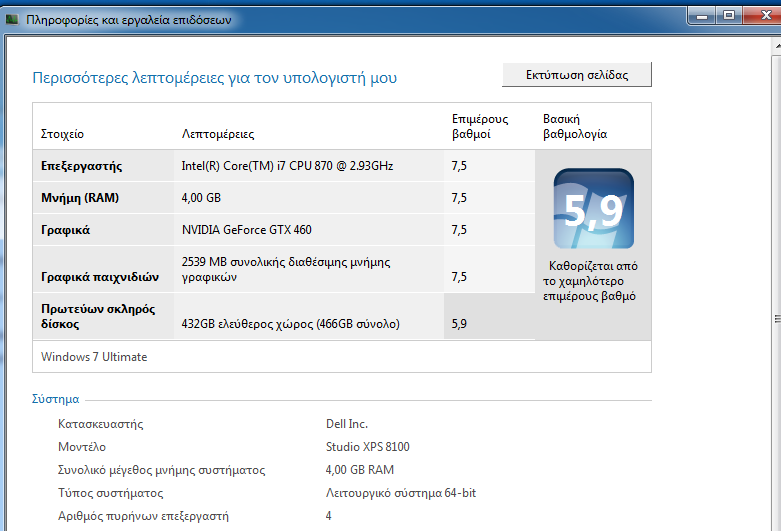This screenshot has height=531, width=781.
Task: Click the vertical scrollbar grip
Action: [x=777, y=319]
